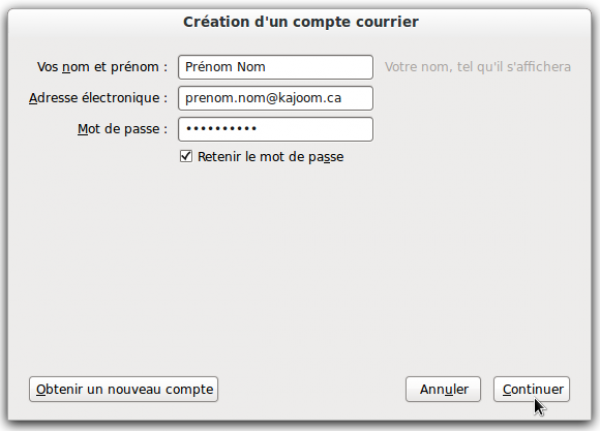
Task: Place cursor on 'Nom' in the name field
Action: (x=251, y=67)
